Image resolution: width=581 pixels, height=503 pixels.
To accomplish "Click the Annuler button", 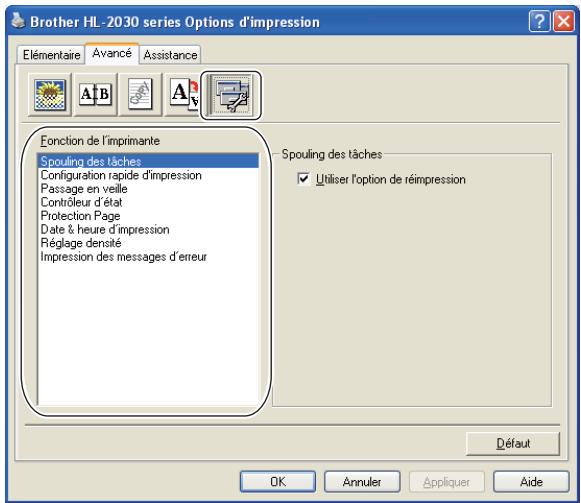I will point(362,482).
